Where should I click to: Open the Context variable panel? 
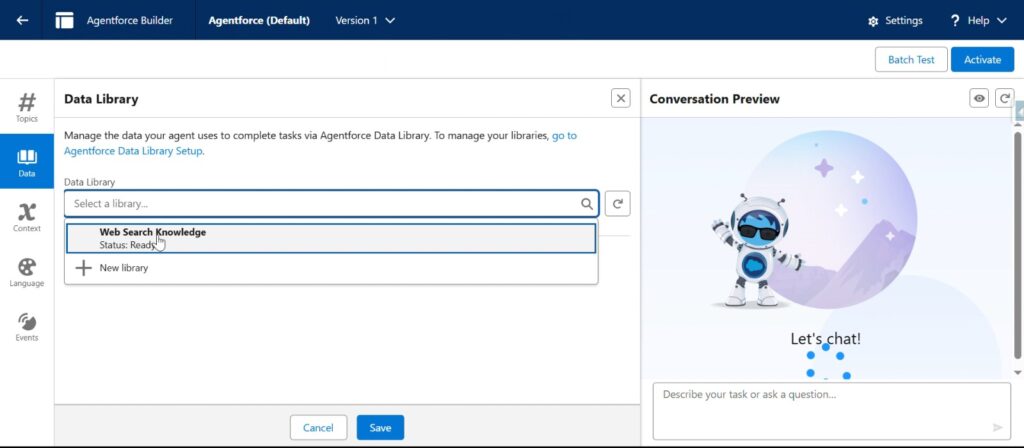coord(27,217)
